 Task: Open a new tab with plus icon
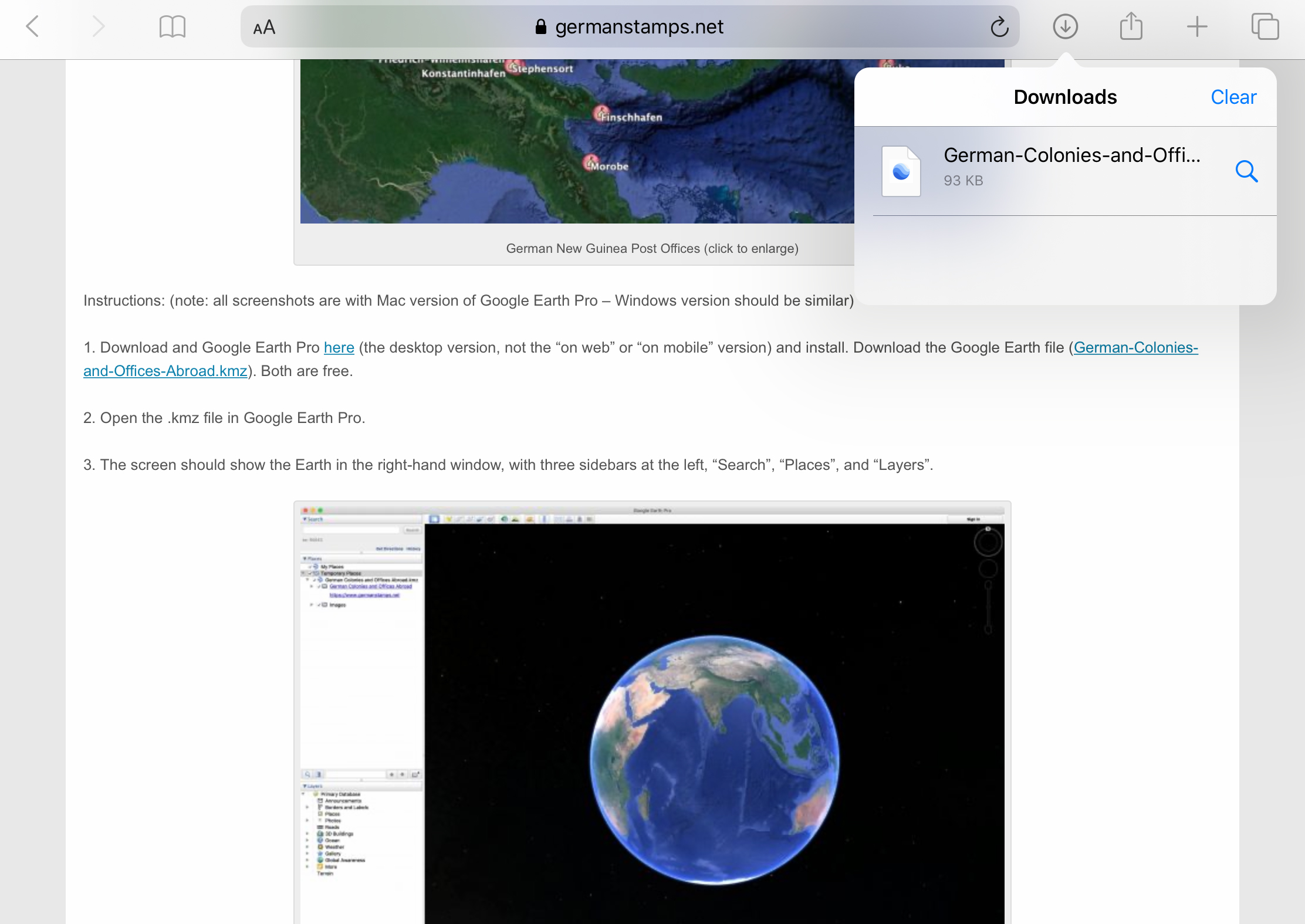[x=1197, y=26]
